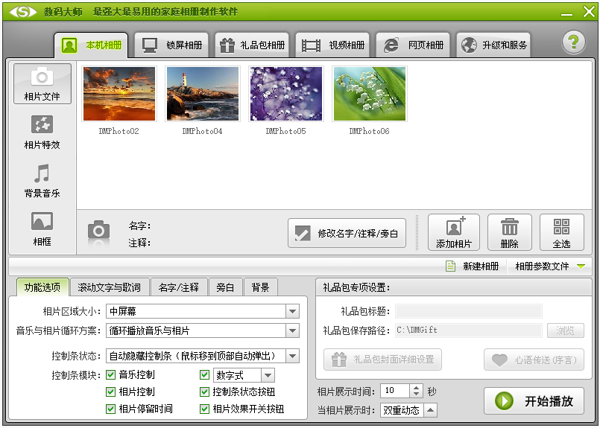
Task: Click the 添加相片 add photo button
Action: point(454,233)
